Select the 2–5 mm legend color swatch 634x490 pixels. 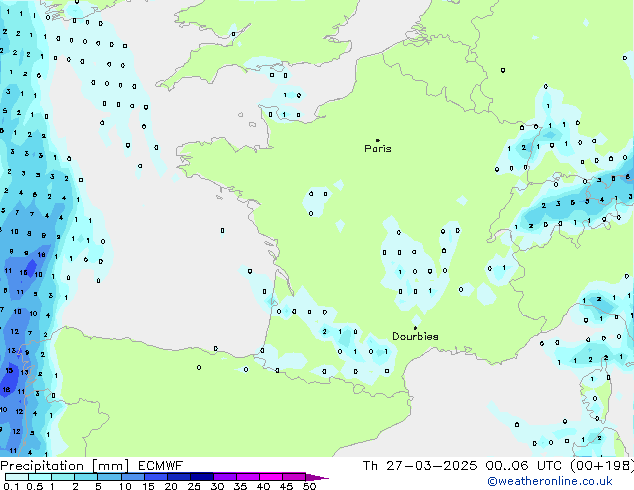tap(86, 477)
